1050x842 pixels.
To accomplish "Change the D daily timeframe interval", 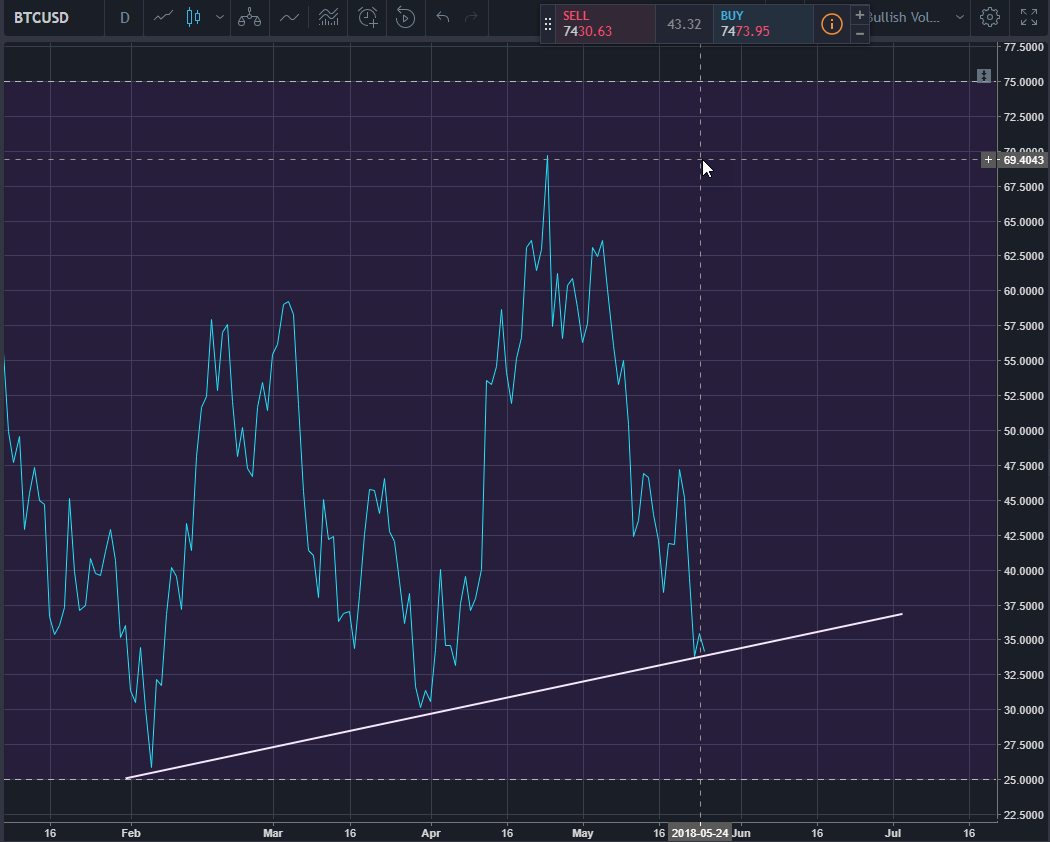I will pos(125,17).
